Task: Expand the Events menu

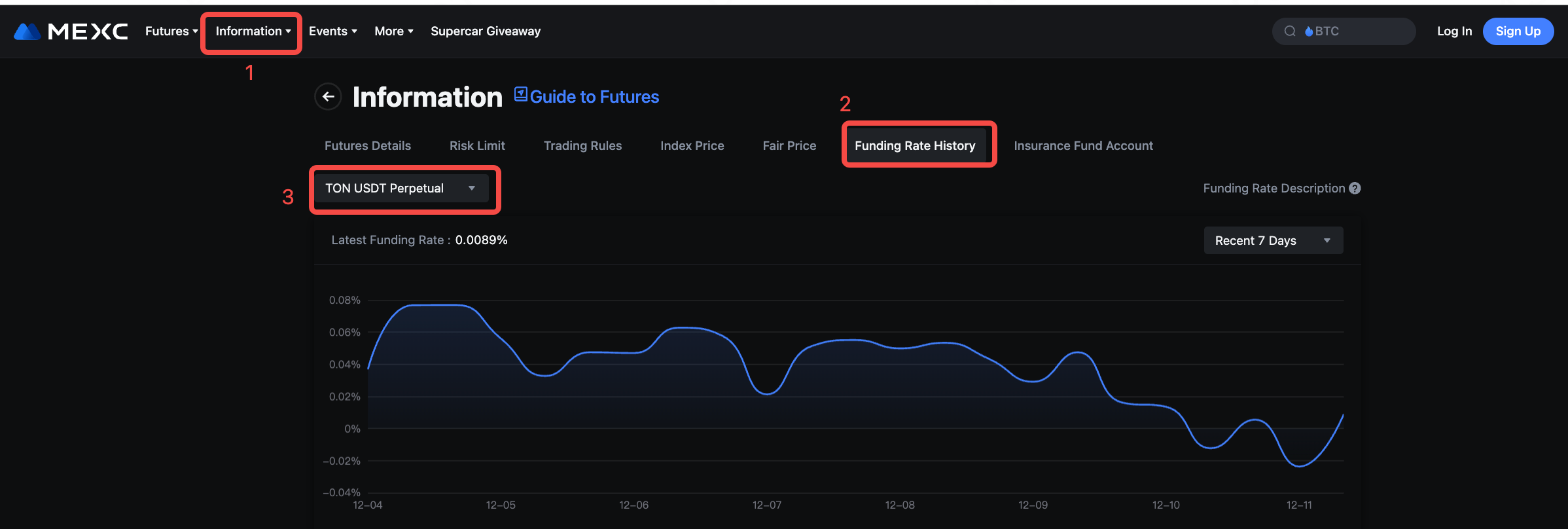Action: click(x=332, y=31)
